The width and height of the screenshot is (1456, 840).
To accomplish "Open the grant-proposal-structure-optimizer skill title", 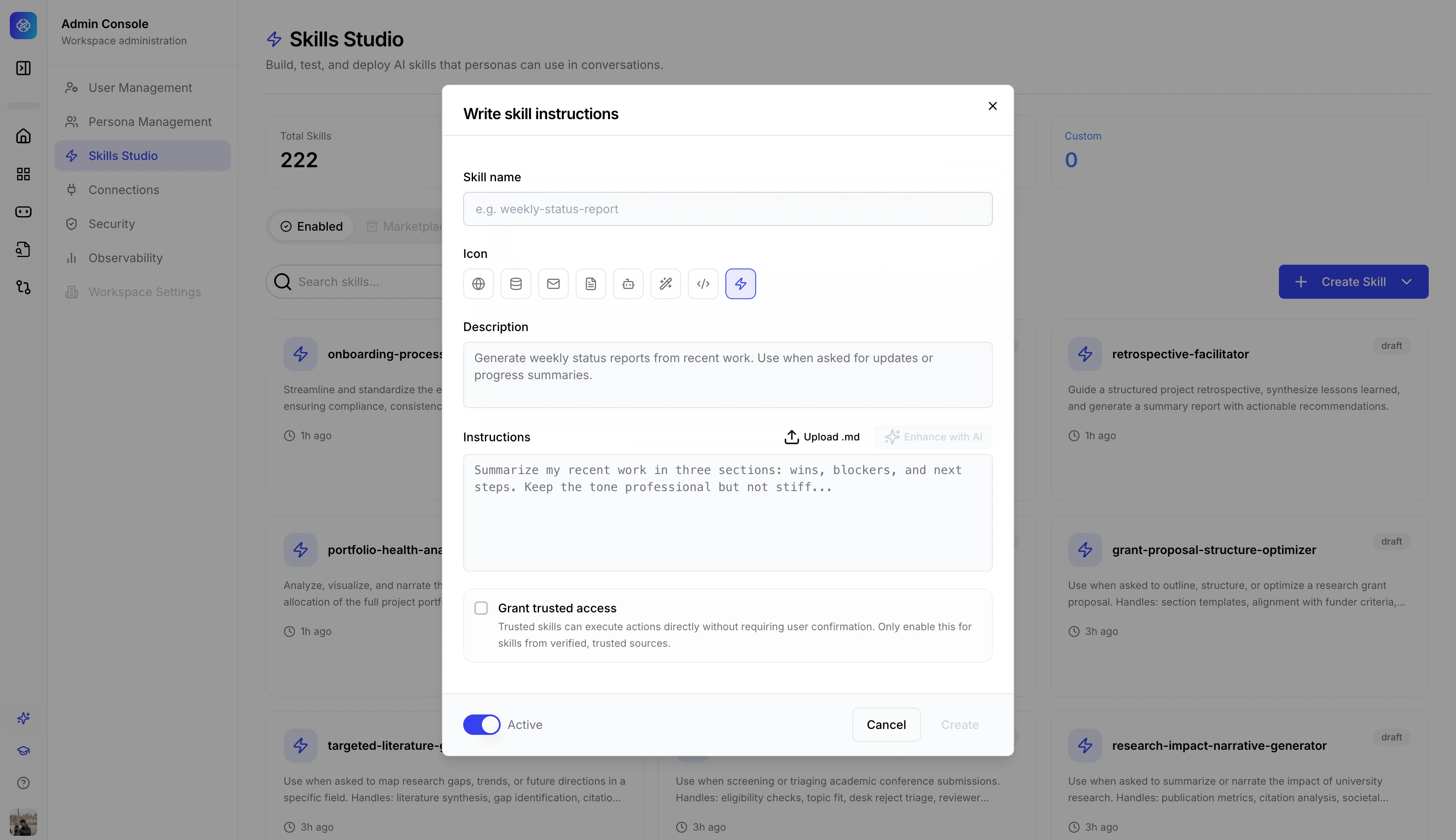I will [1214, 550].
